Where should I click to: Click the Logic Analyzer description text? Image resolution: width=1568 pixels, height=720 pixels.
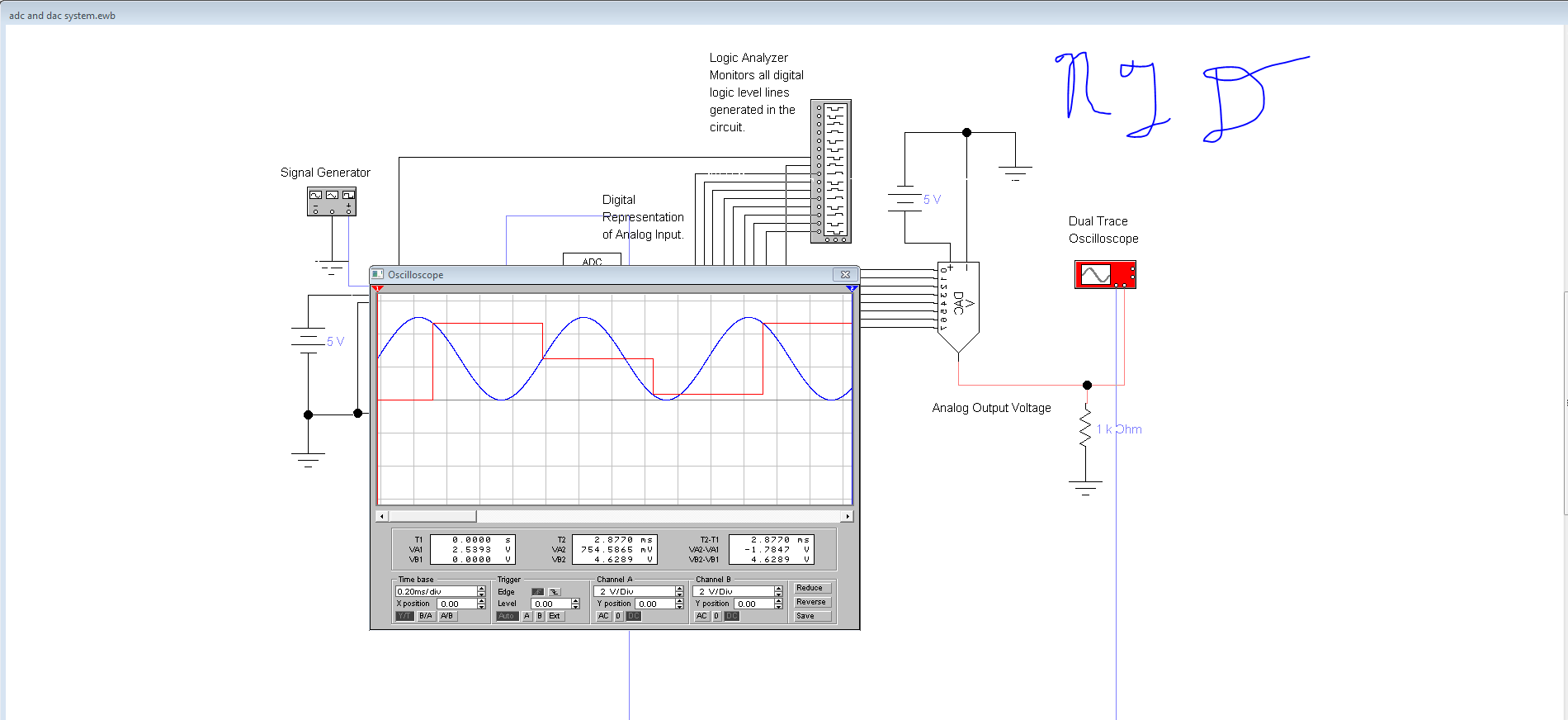tap(756, 92)
